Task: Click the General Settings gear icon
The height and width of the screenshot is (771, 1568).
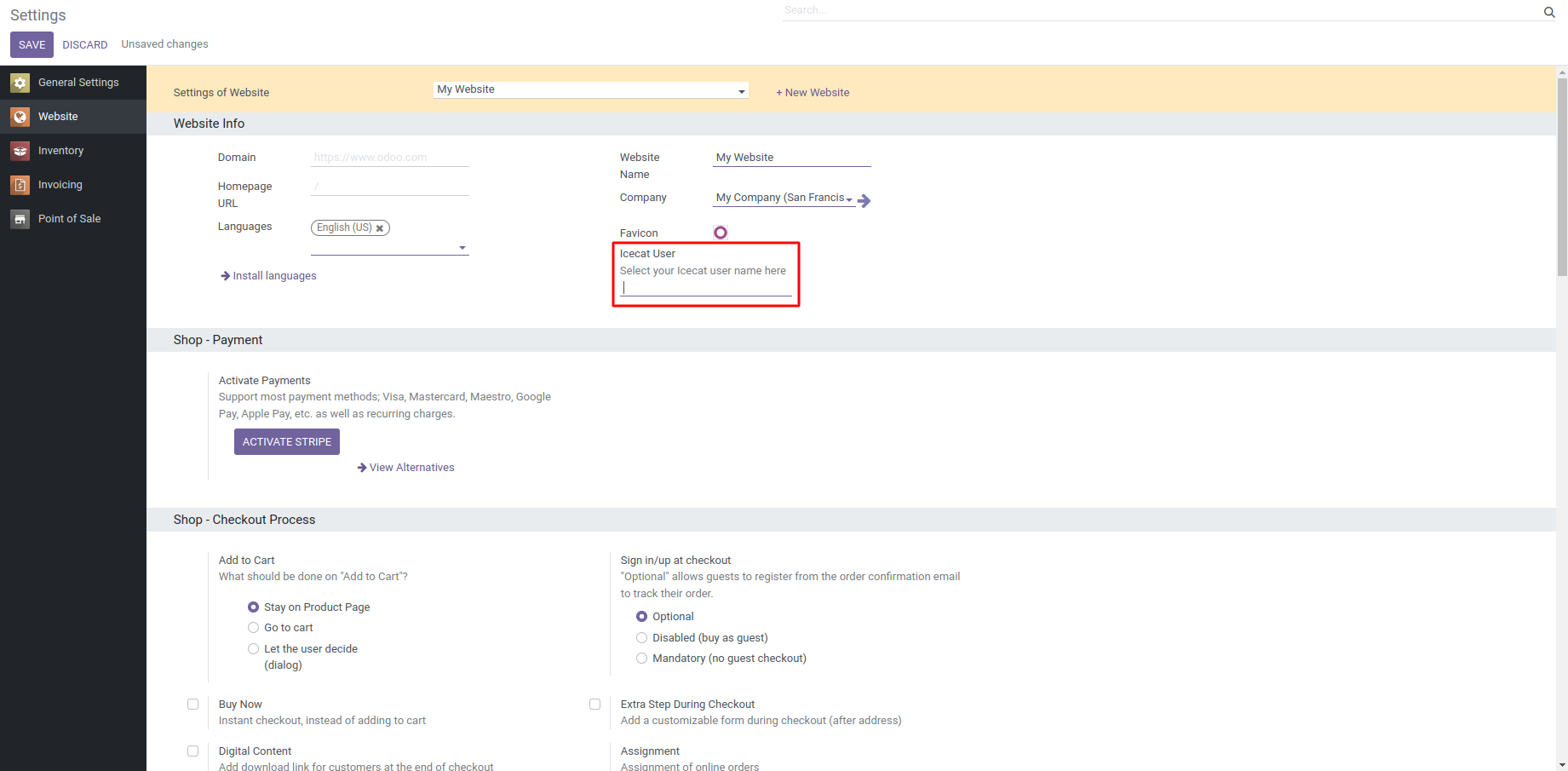Action: click(x=20, y=83)
